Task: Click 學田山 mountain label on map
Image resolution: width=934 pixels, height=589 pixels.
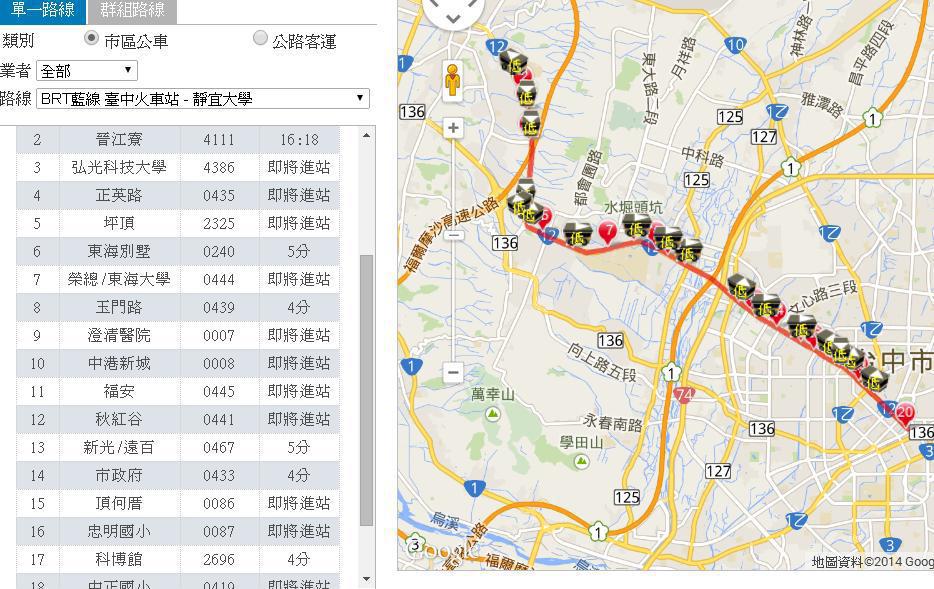Action: tap(581, 442)
